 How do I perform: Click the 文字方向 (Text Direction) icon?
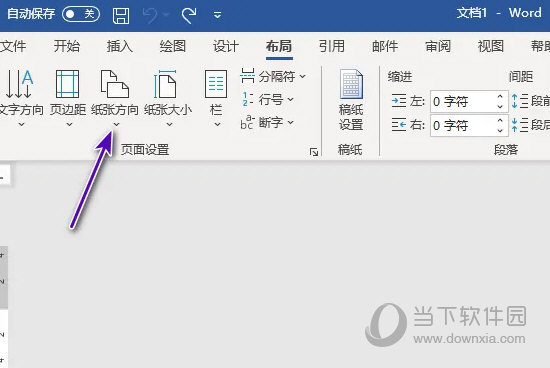click(x=20, y=83)
